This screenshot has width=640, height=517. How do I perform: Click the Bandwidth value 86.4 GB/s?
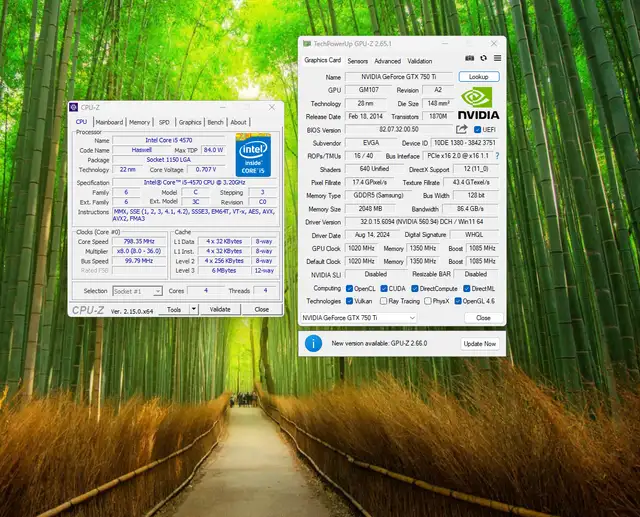coord(471,209)
